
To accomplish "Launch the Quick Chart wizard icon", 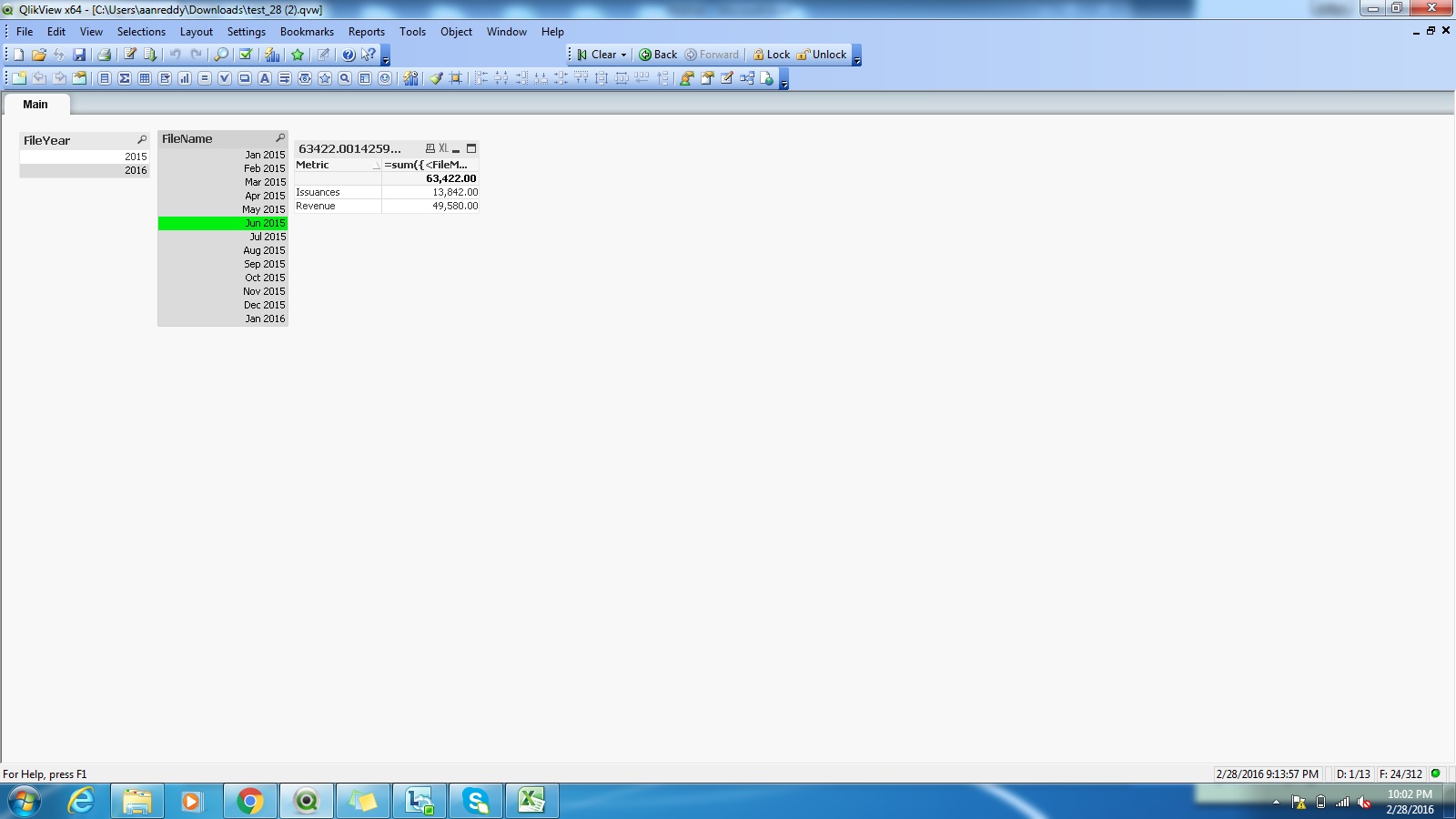I will coord(272,55).
